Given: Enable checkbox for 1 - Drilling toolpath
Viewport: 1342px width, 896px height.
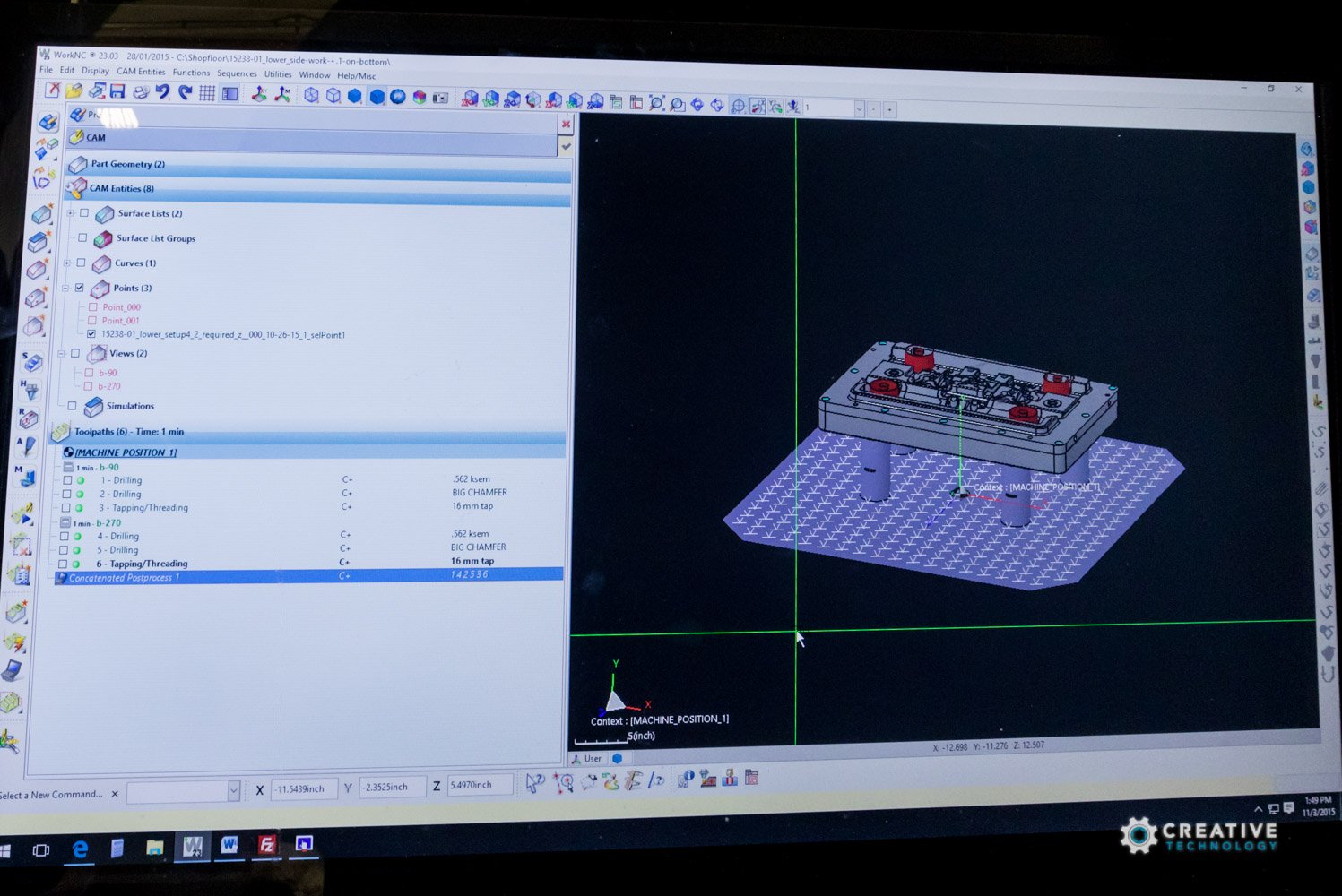Looking at the screenshot, I should click(x=67, y=480).
